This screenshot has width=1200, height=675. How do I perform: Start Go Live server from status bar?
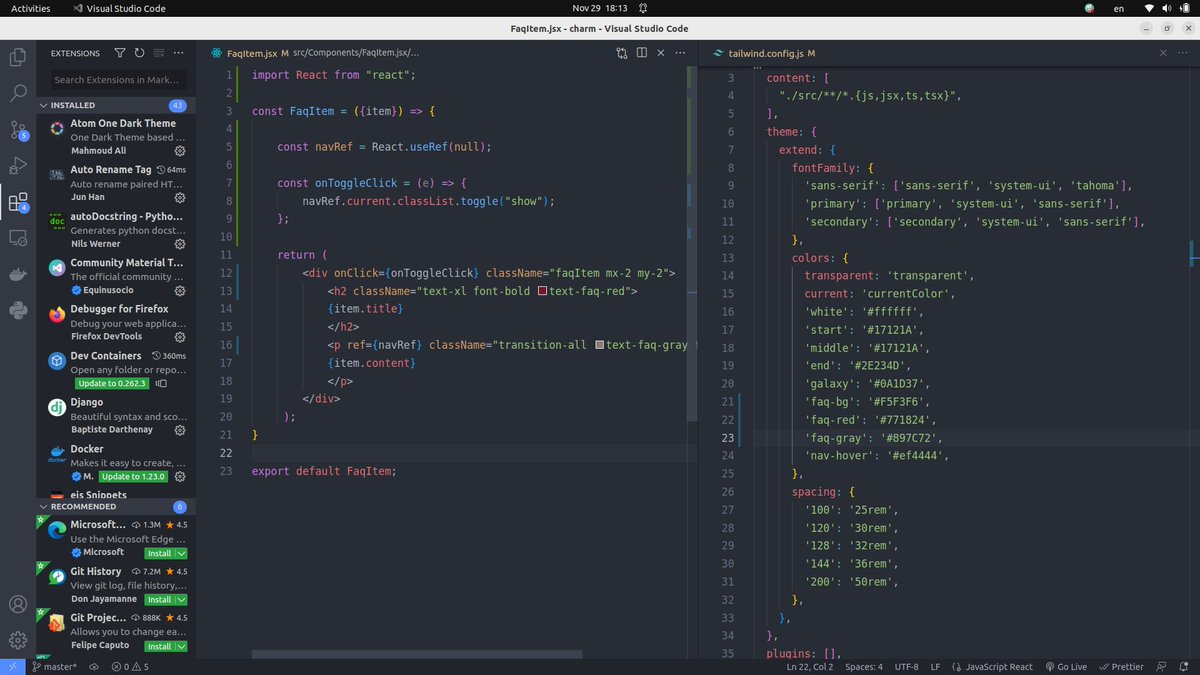[x=1066, y=666]
